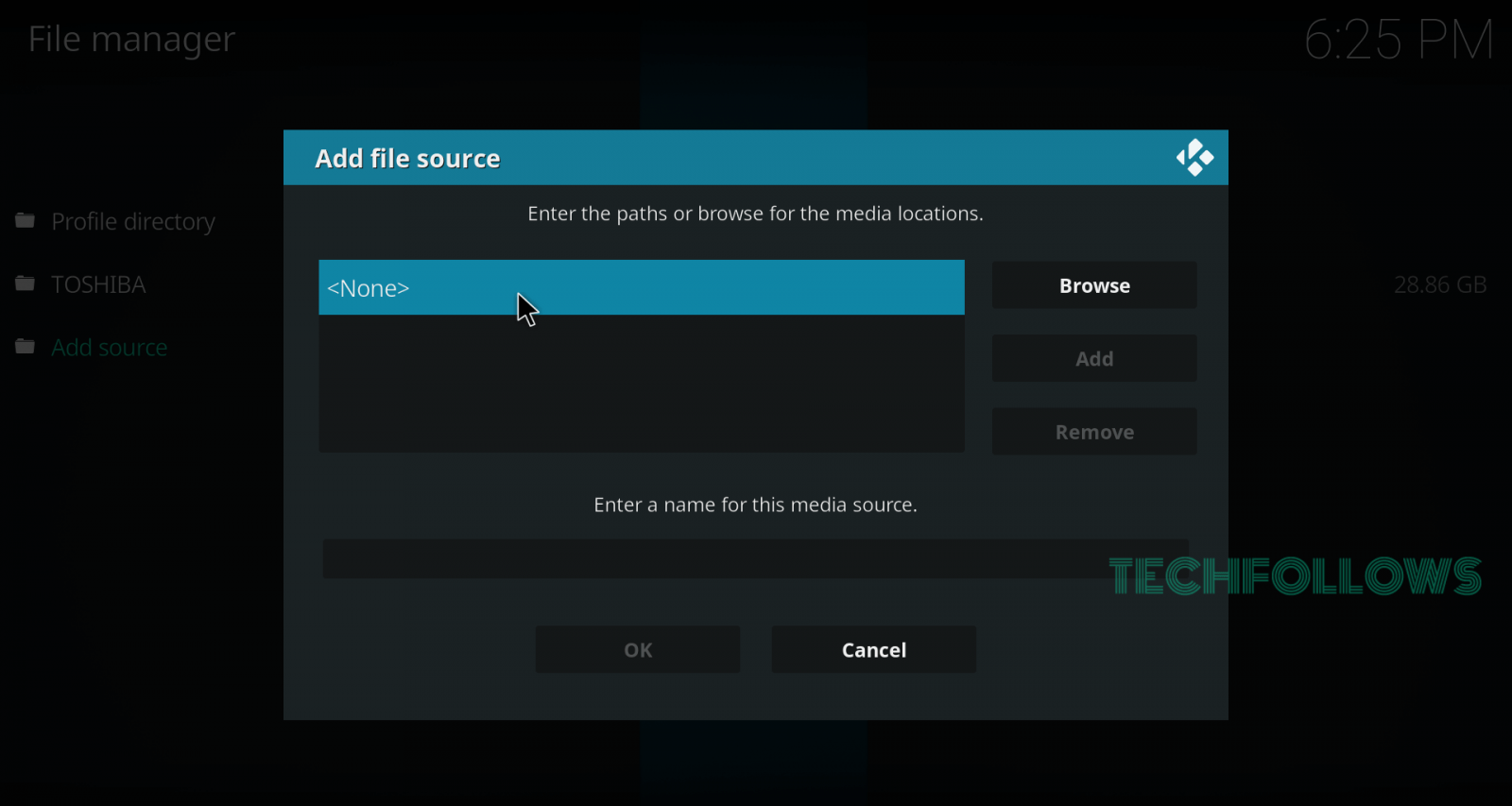
Task: Cancel the Add file source dialog
Action: [874, 649]
